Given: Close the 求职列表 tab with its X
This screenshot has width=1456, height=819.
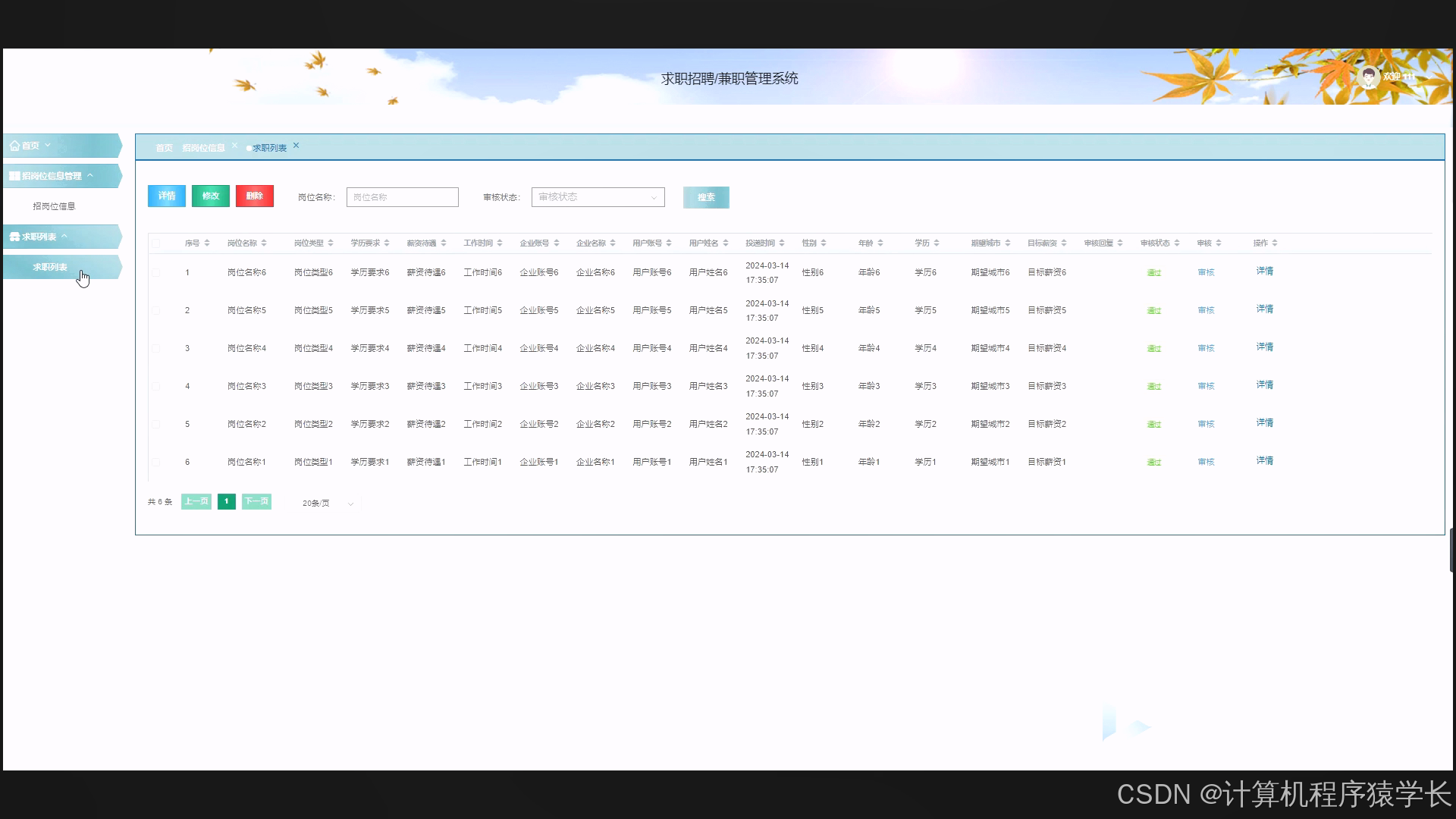Looking at the screenshot, I should coord(296,146).
